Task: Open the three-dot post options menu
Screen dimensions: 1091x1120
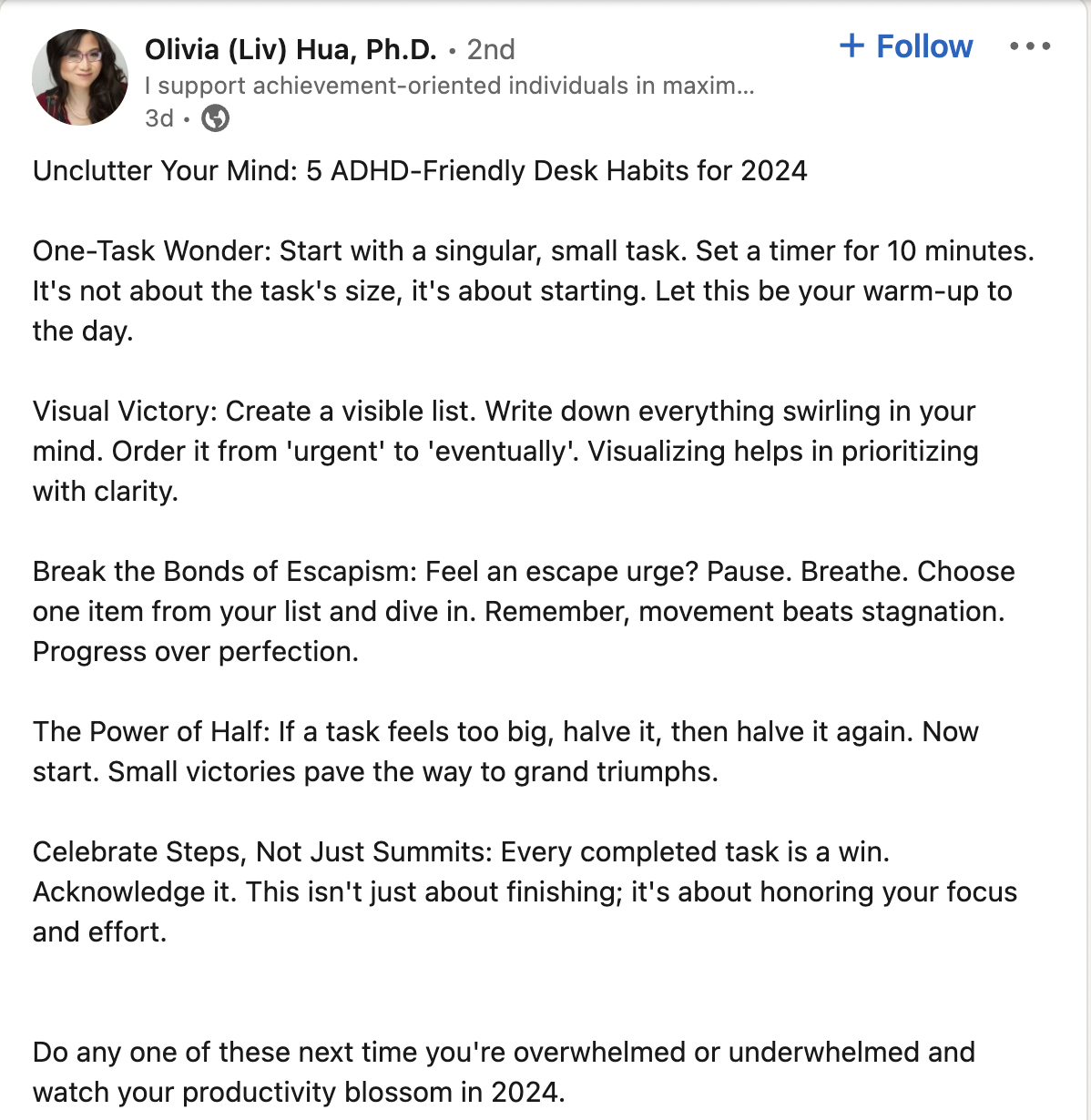Action: [x=1030, y=46]
